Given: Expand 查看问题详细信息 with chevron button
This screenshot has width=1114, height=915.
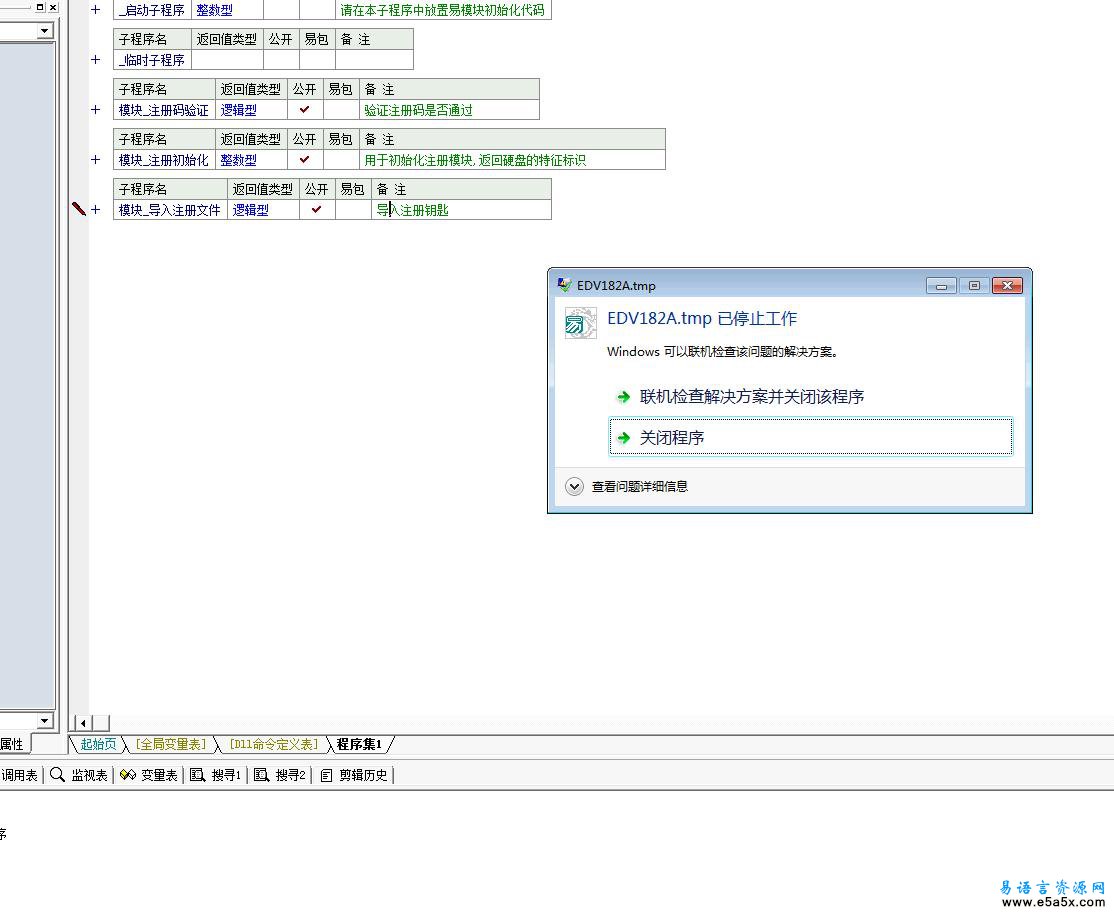Looking at the screenshot, I should 574,487.
